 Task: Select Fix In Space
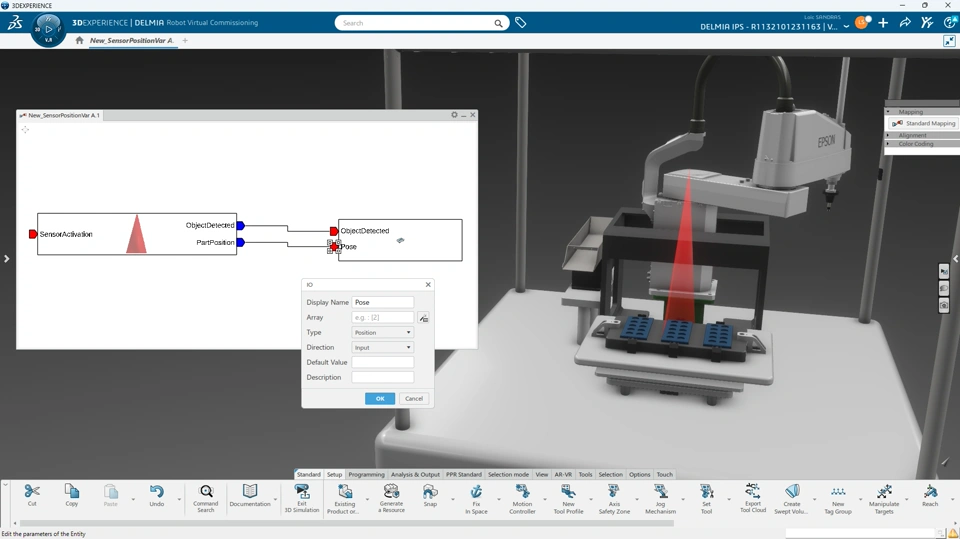[476, 499]
